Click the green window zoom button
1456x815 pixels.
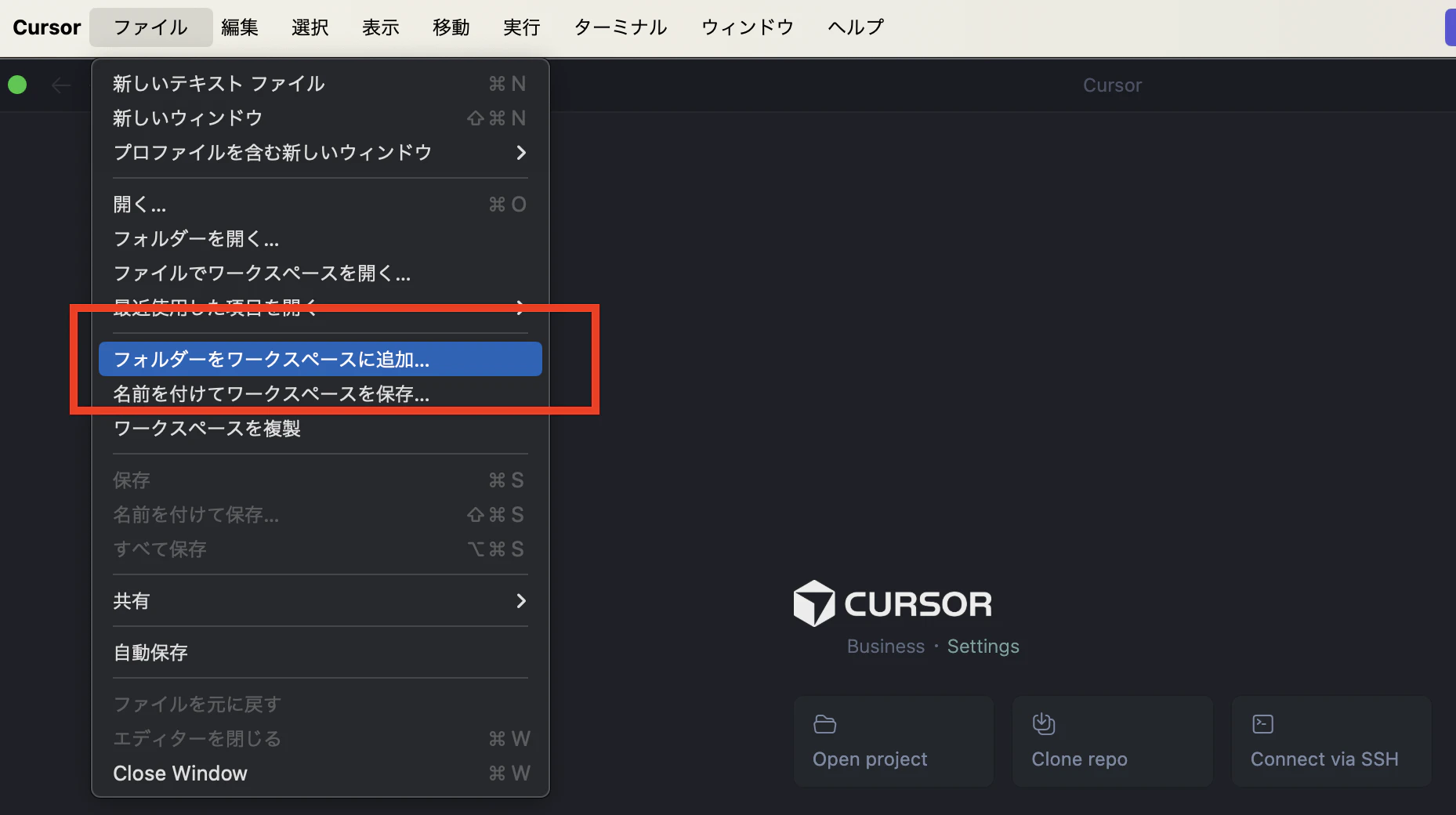(x=17, y=85)
